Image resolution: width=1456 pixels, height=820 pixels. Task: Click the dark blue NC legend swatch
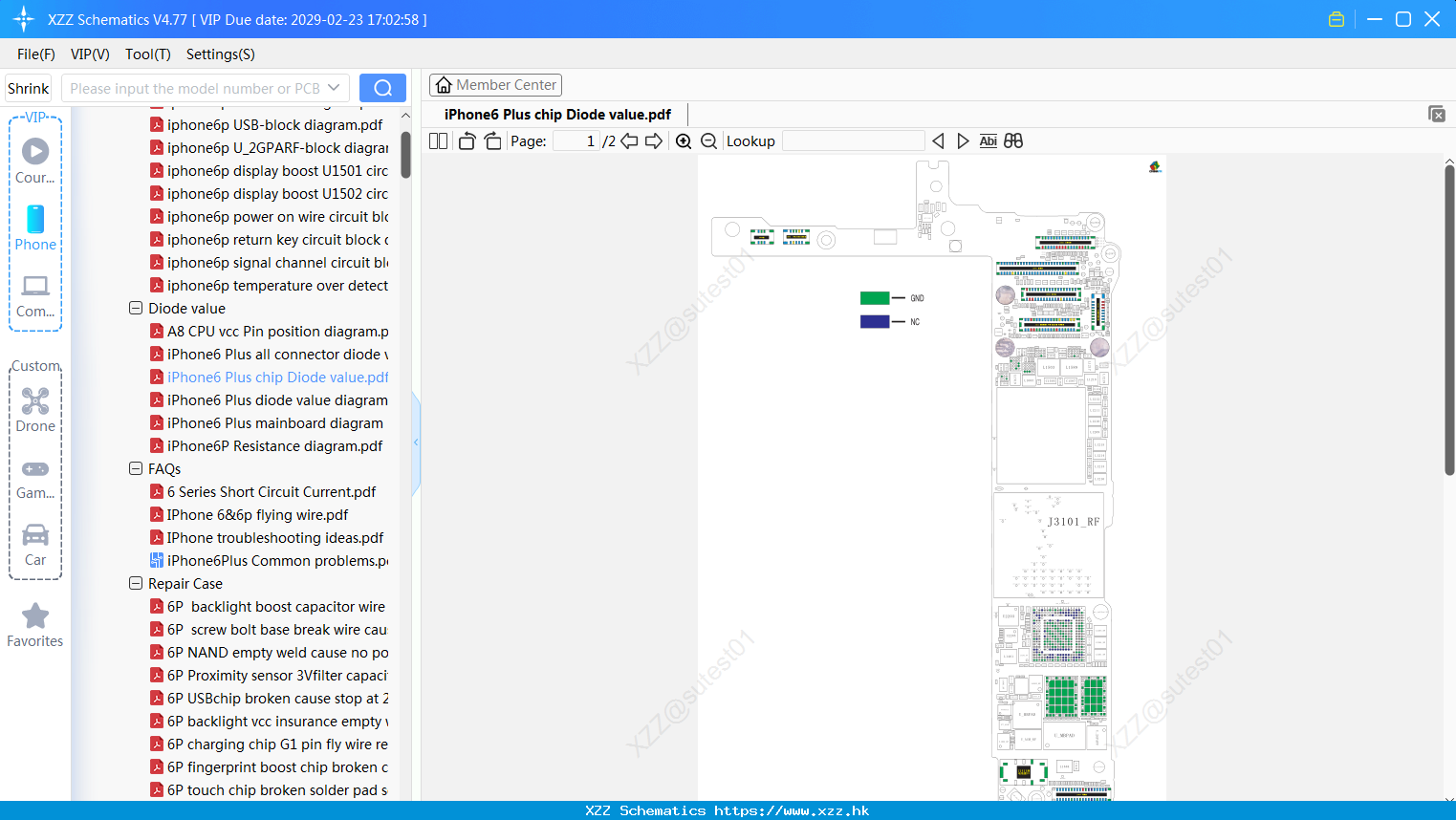(875, 322)
